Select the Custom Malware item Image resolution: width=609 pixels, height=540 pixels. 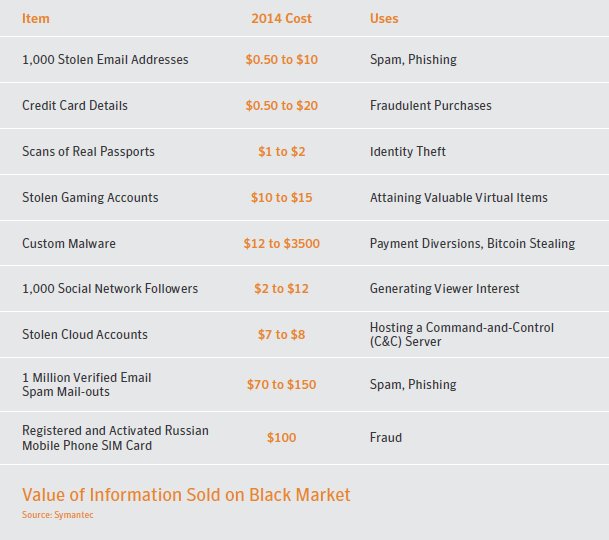[69, 243]
